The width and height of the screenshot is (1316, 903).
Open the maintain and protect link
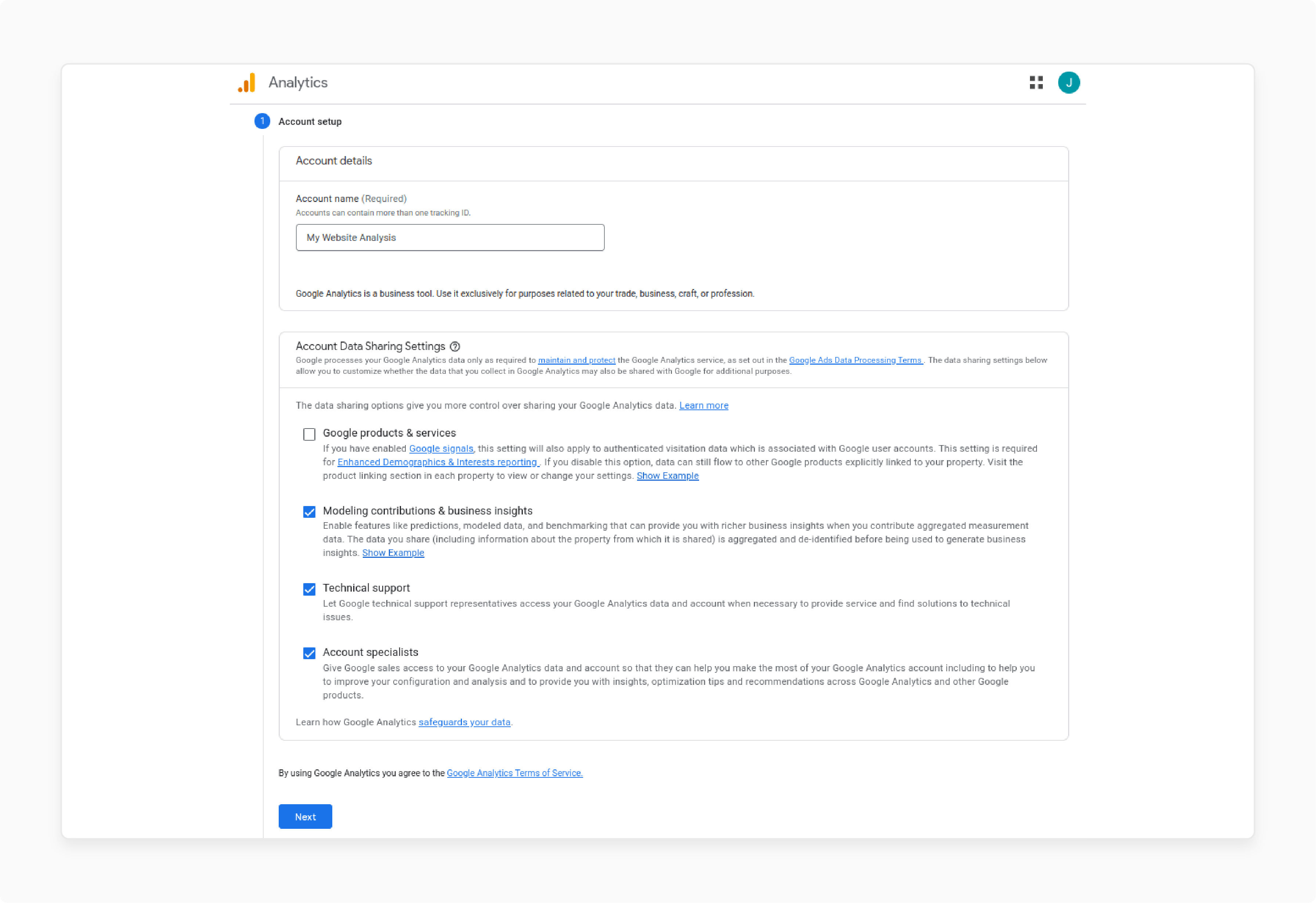pos(576,360)
